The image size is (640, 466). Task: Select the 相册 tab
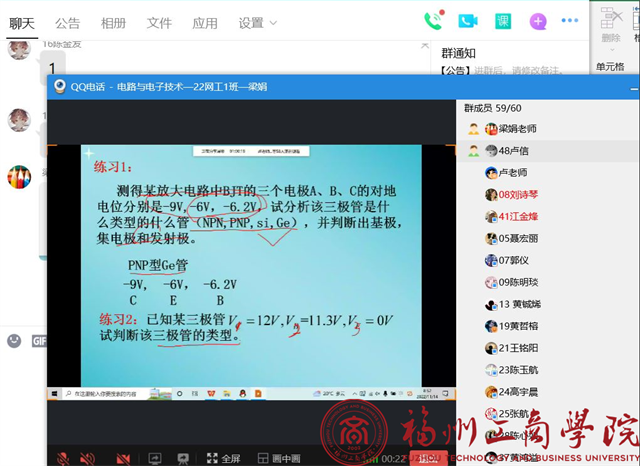click(114, 23)
